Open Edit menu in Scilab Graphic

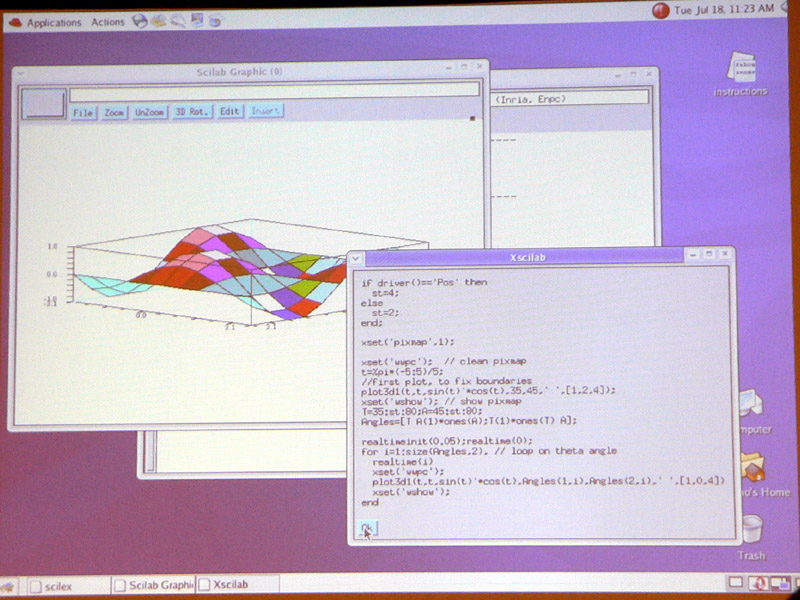[229, 112]
